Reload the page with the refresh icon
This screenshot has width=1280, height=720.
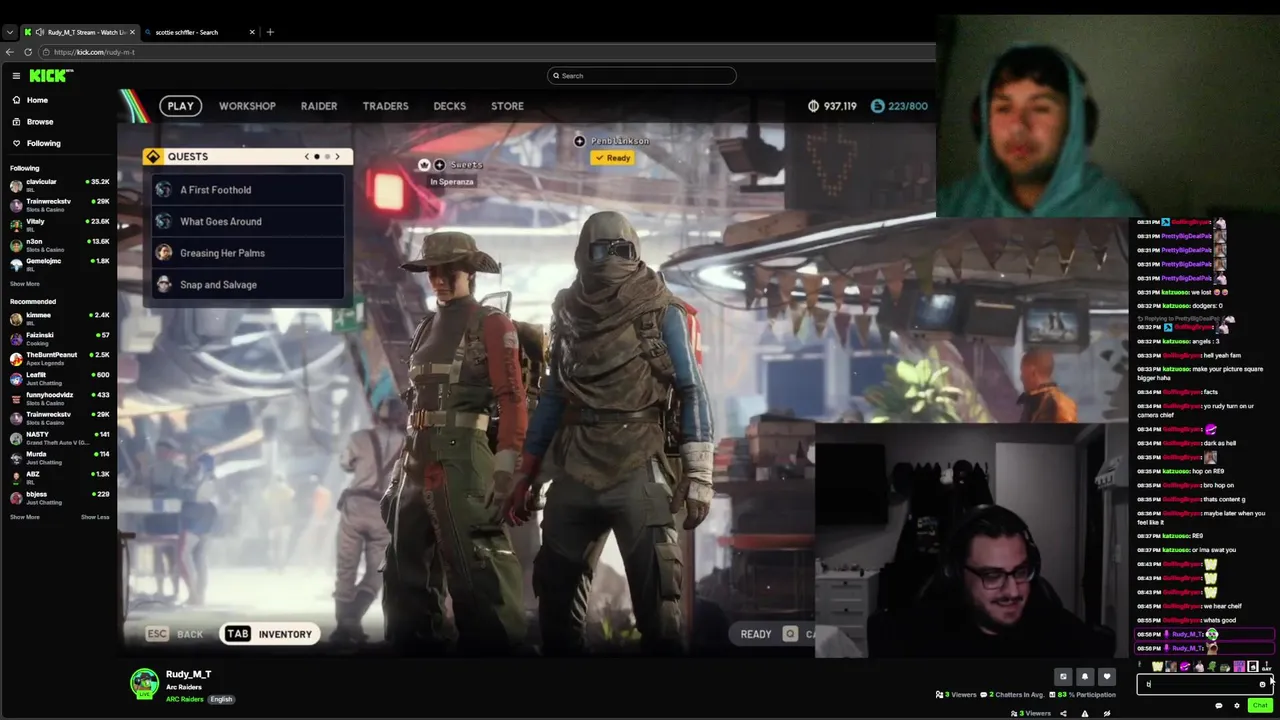pos(26,52)
